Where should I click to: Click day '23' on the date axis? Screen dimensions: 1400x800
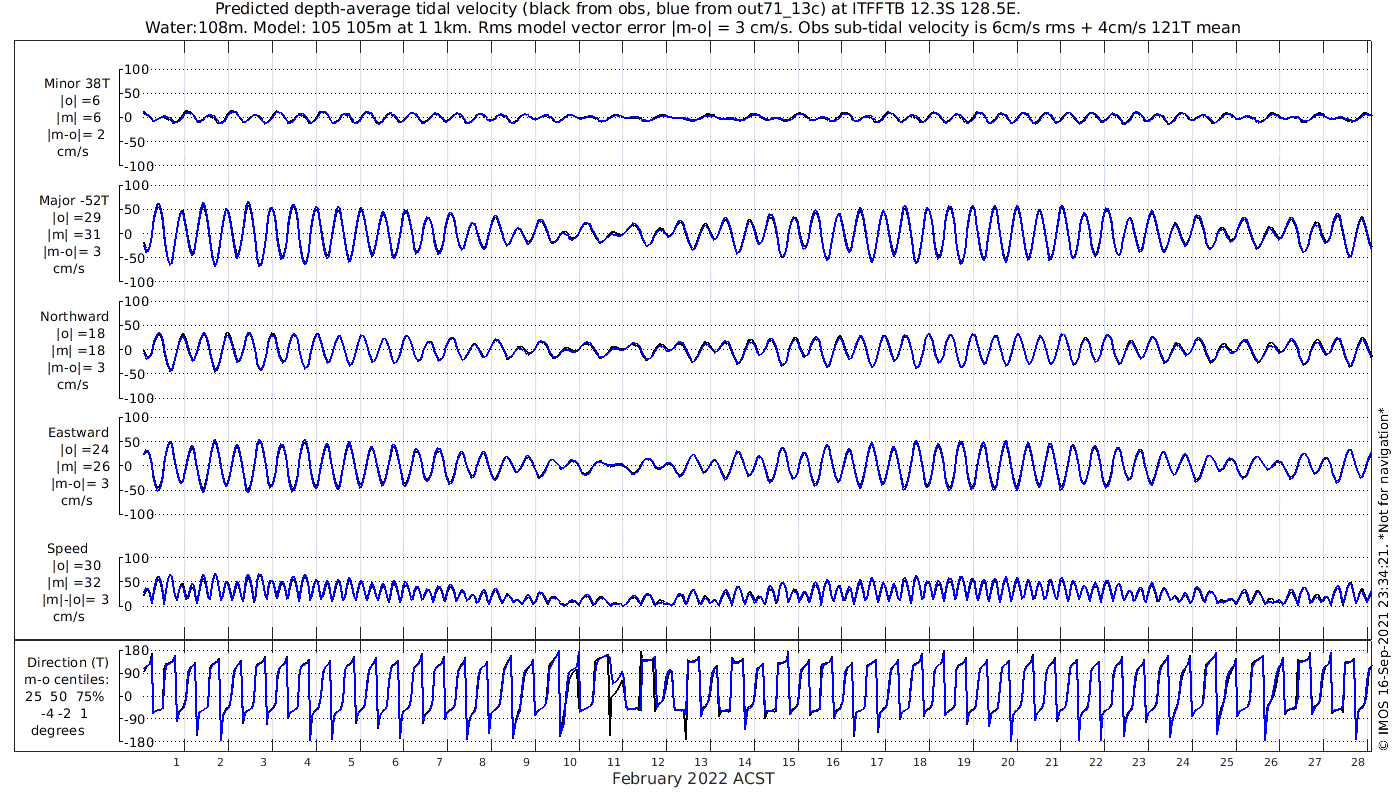click(x=1138, y=762)
